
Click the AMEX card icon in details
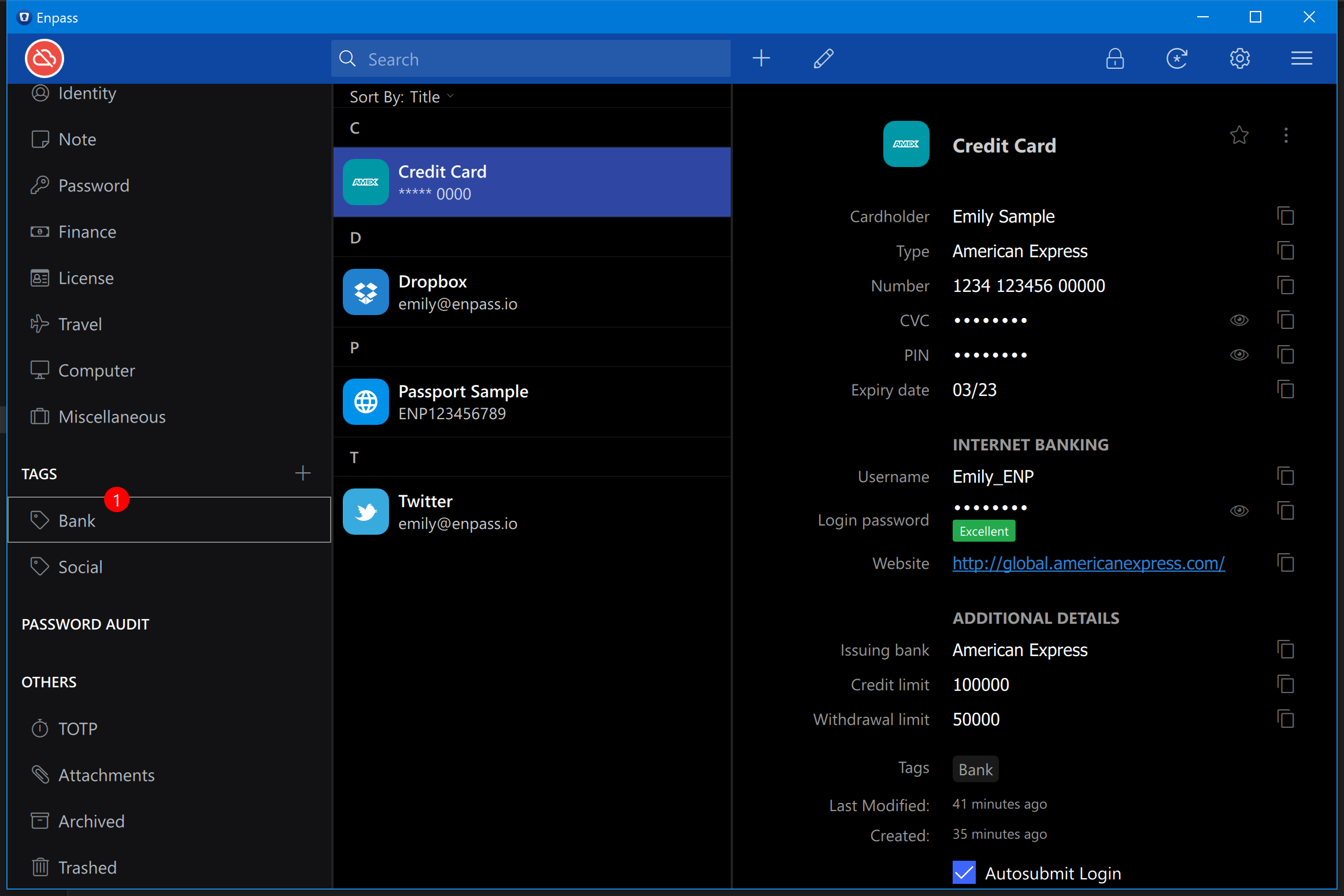point(906,144)
